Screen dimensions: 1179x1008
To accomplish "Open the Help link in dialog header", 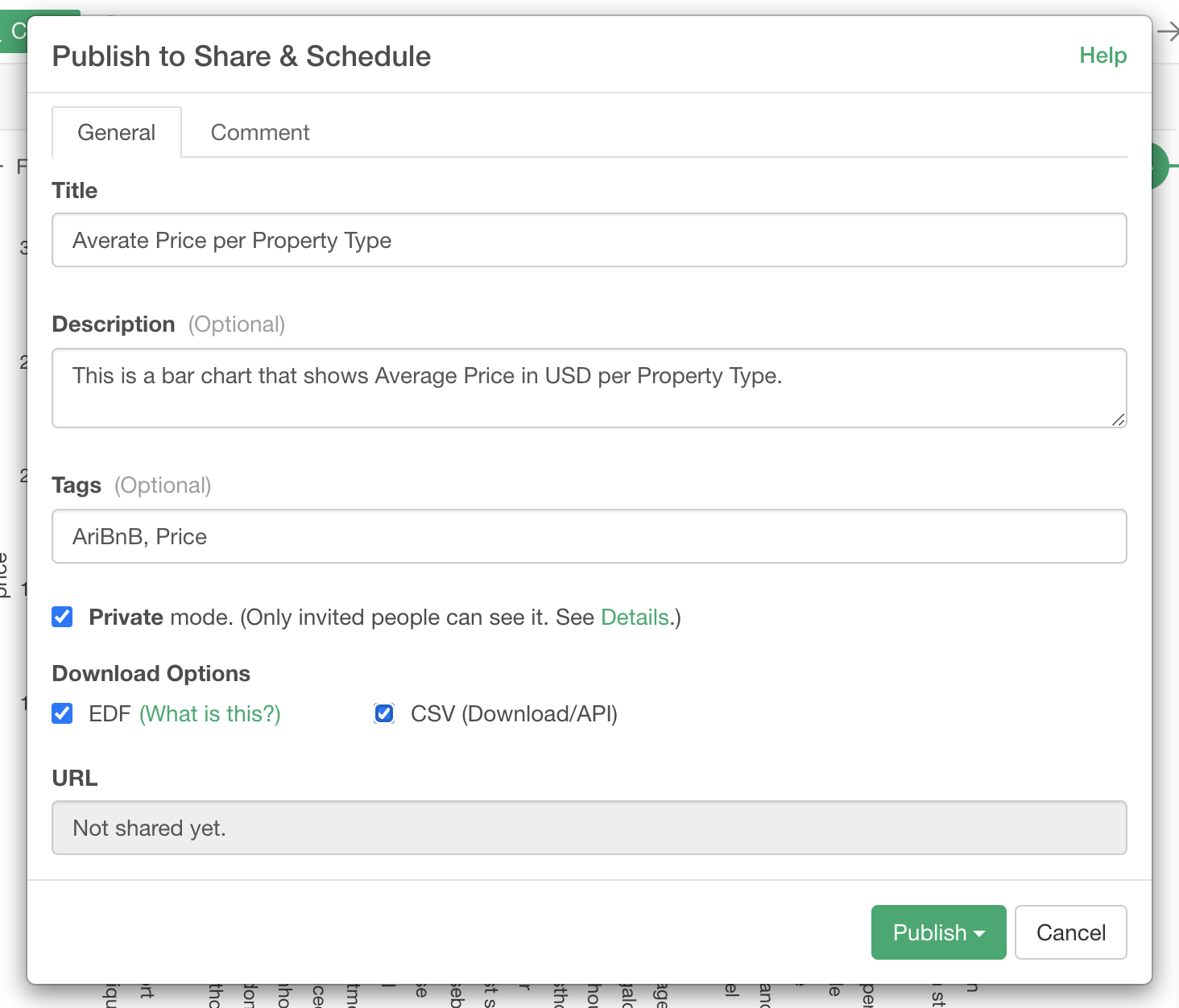I will click(x=1102, y=56).
